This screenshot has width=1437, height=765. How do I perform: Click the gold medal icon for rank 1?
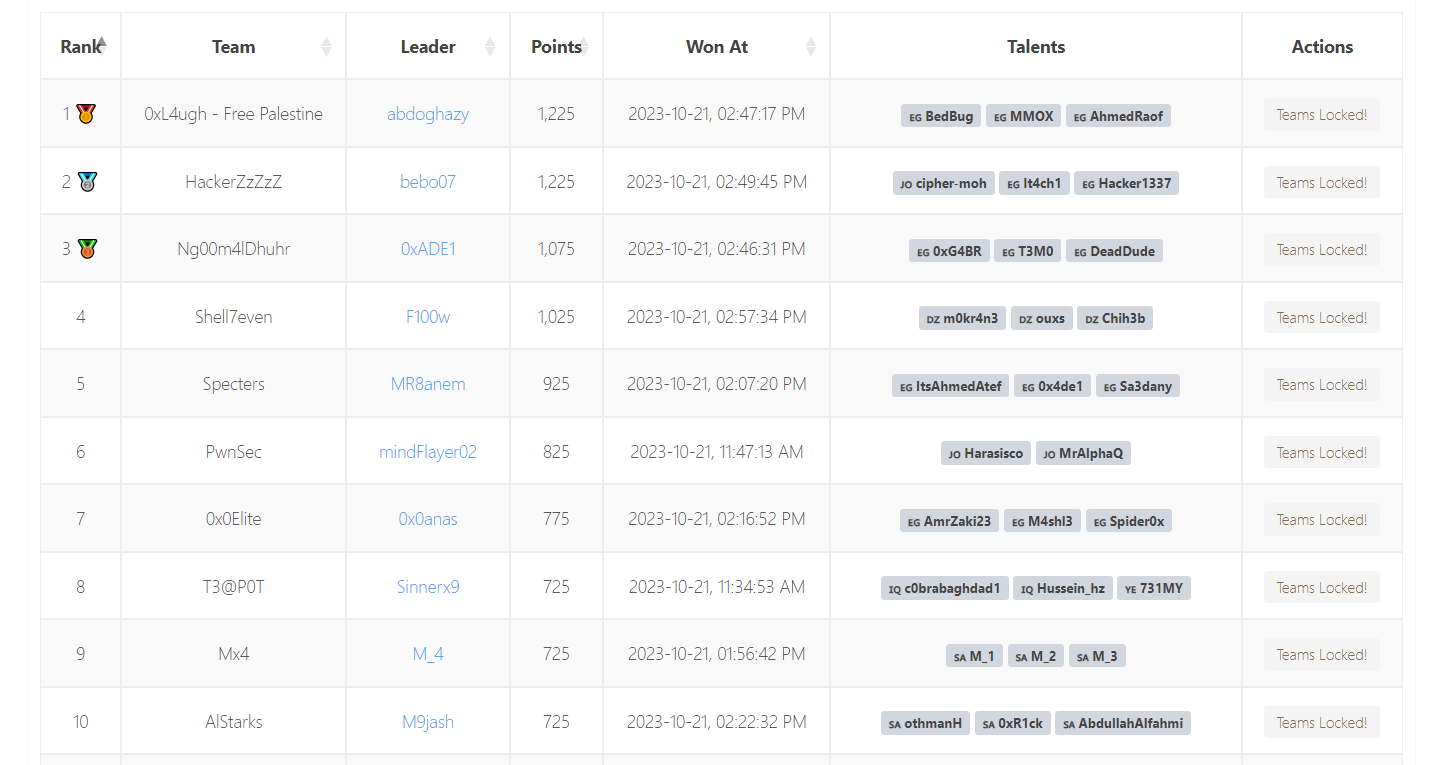(x=87, y=114)
